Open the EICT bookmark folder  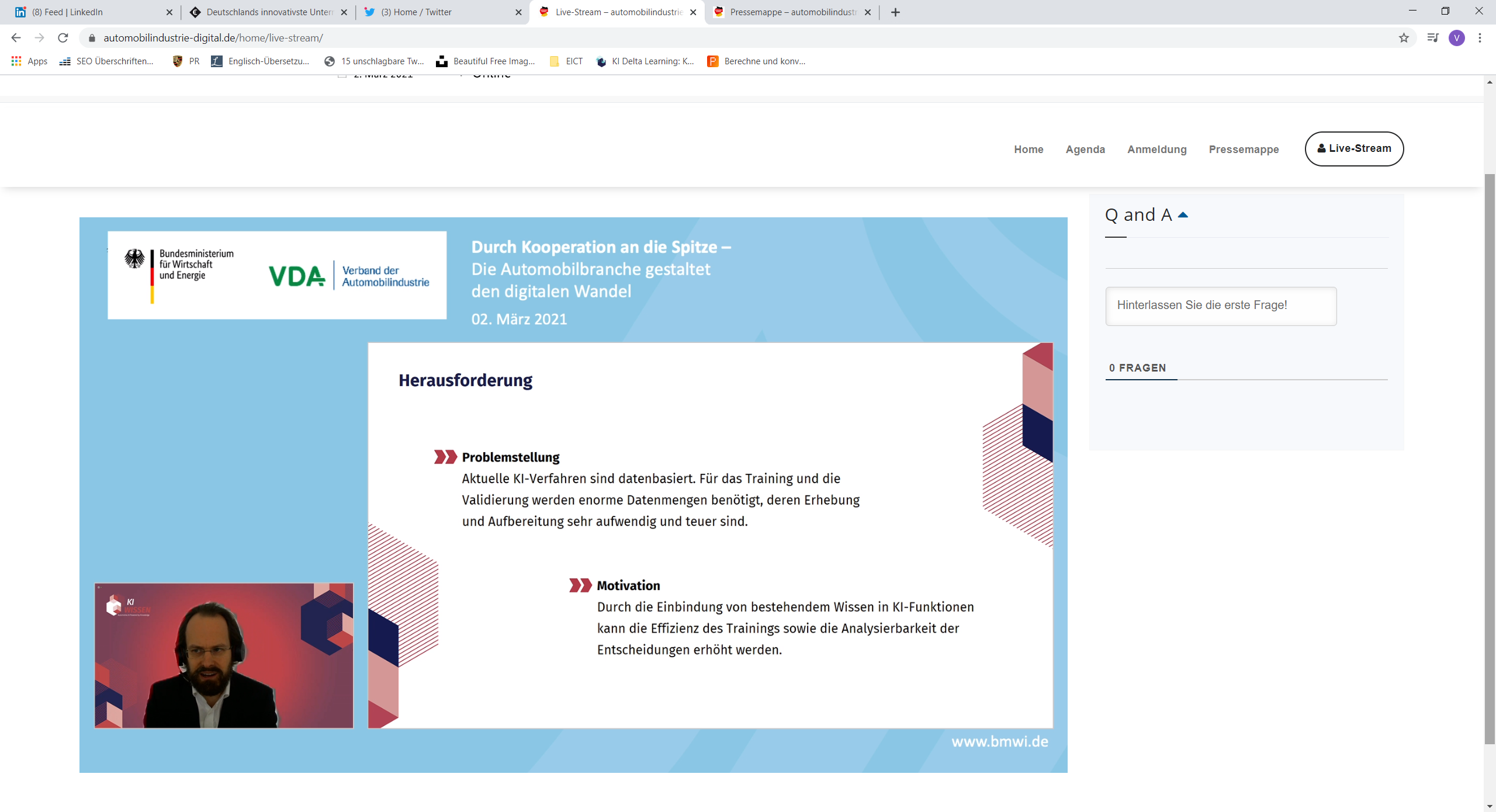click(x=566, y=61)
